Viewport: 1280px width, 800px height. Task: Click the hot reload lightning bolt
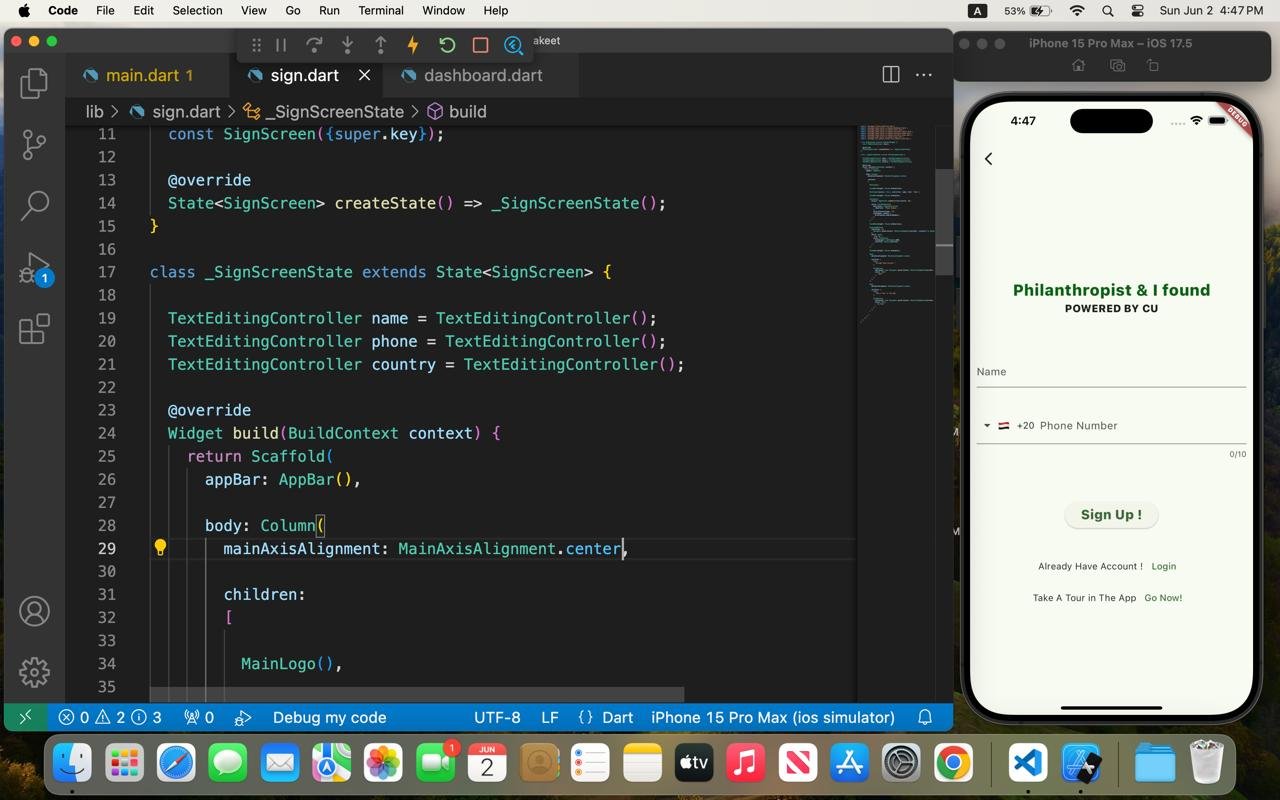click(412, 45)
